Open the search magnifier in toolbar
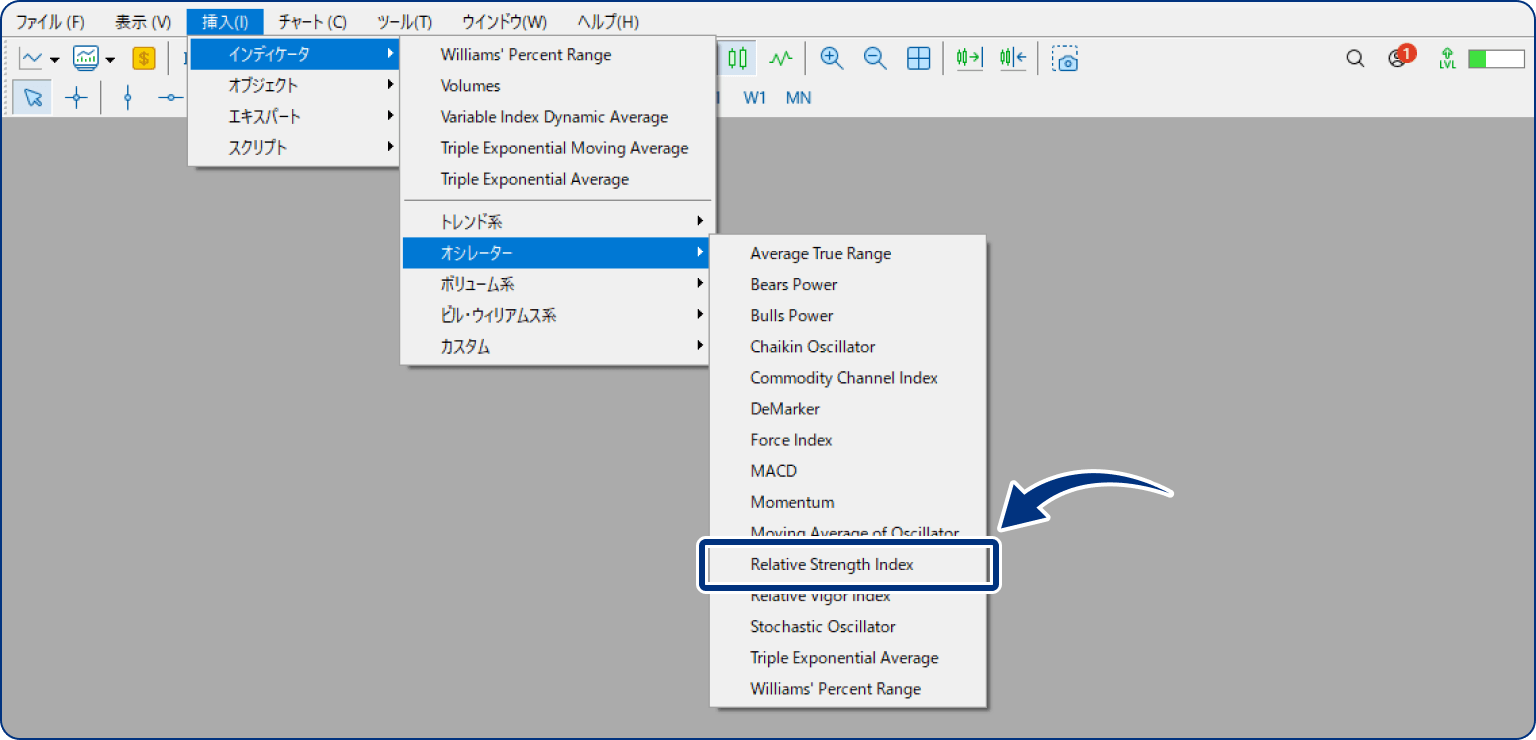 click(x=1355, y=59)
